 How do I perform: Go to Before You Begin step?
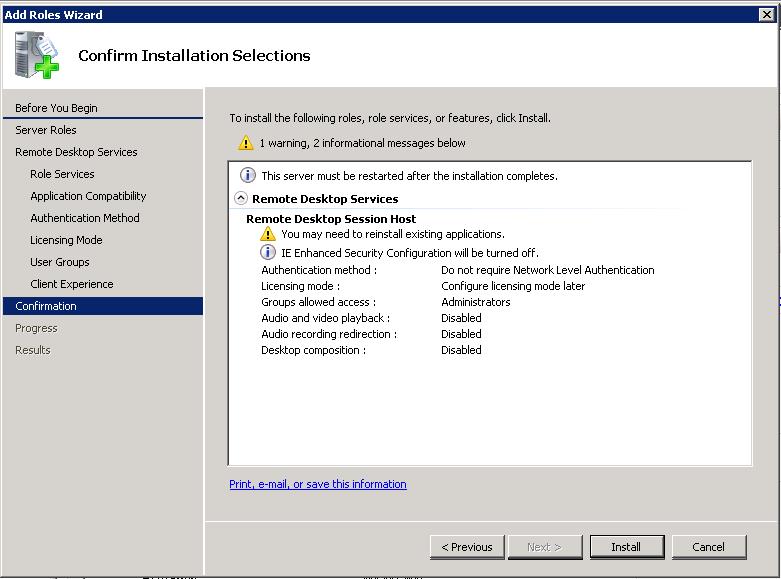point(56,108)
